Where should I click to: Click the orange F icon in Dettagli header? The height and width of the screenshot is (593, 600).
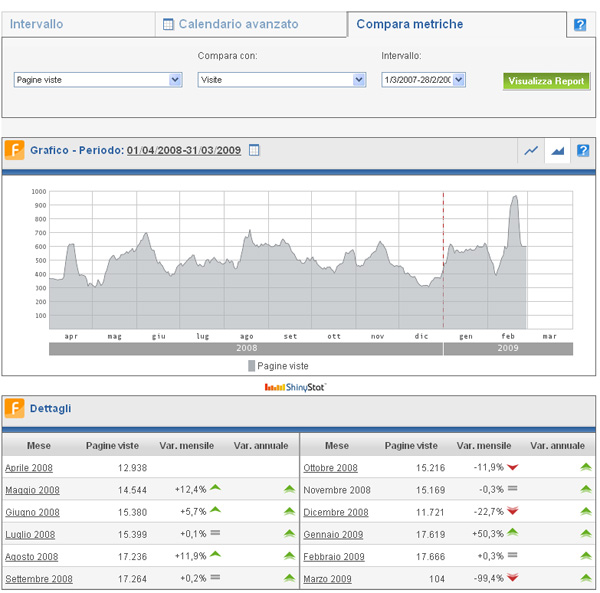[15, 408]
